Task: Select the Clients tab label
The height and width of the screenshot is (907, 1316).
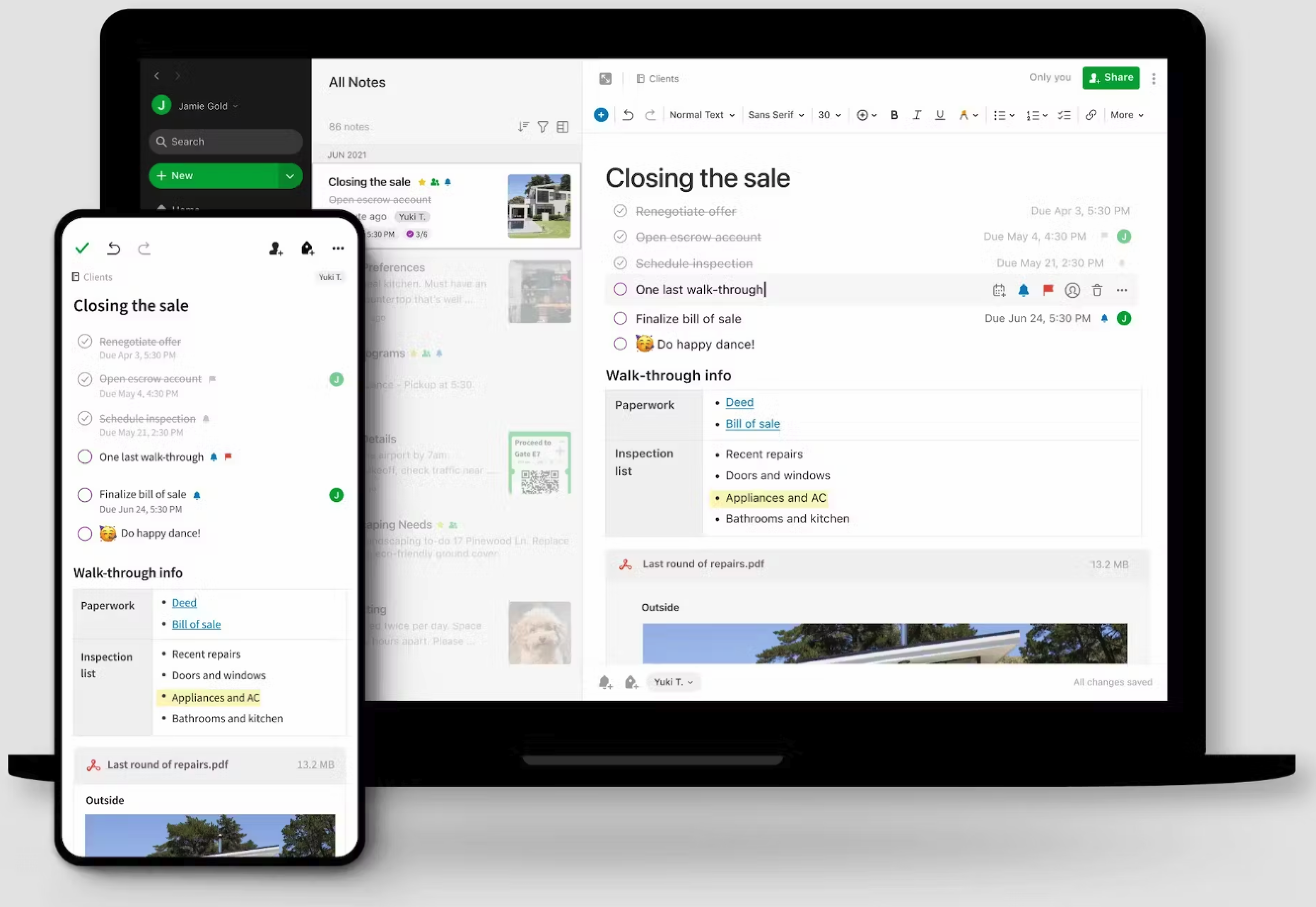Action: pos(663,78)
